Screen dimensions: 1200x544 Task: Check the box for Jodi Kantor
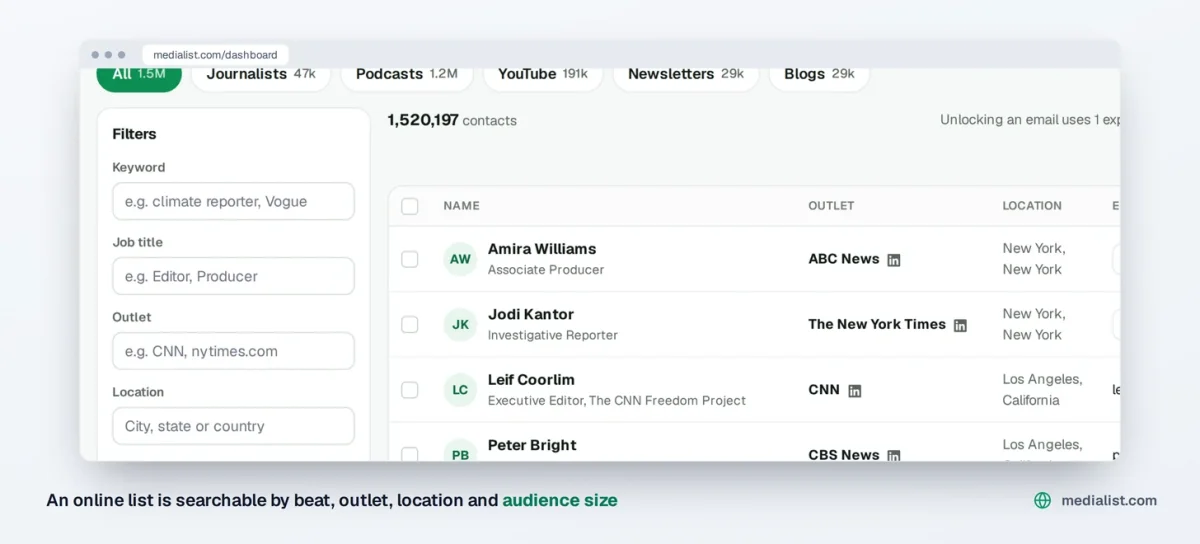(410, 324)
